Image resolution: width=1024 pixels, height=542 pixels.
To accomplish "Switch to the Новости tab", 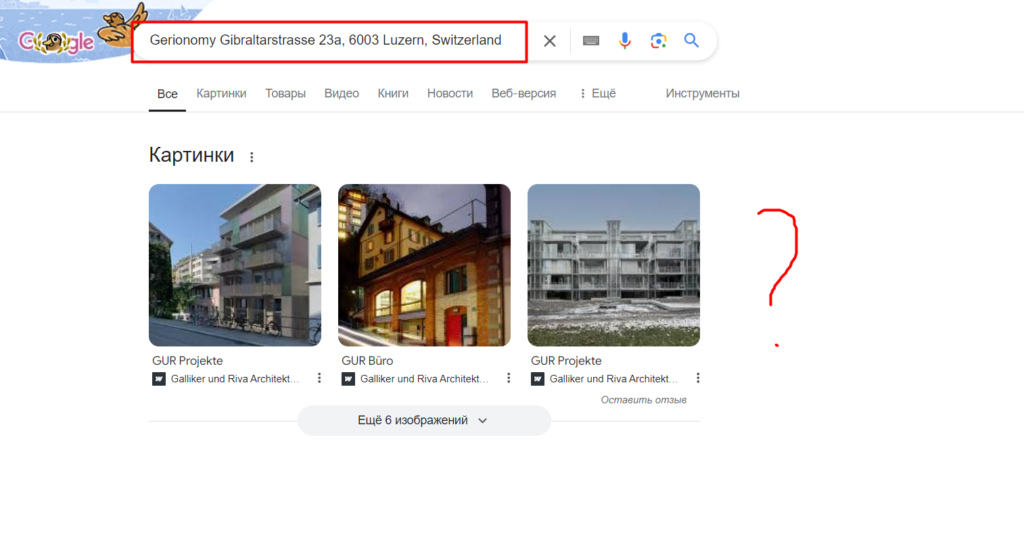I will [450, 93].
